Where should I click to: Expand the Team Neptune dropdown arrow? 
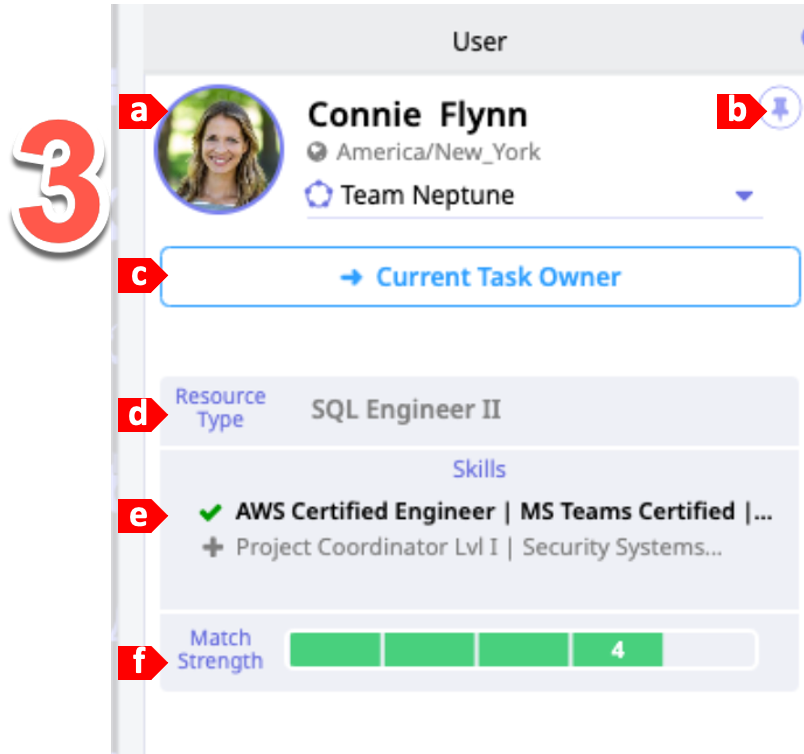pyautogui.click(x=743, y=196)
